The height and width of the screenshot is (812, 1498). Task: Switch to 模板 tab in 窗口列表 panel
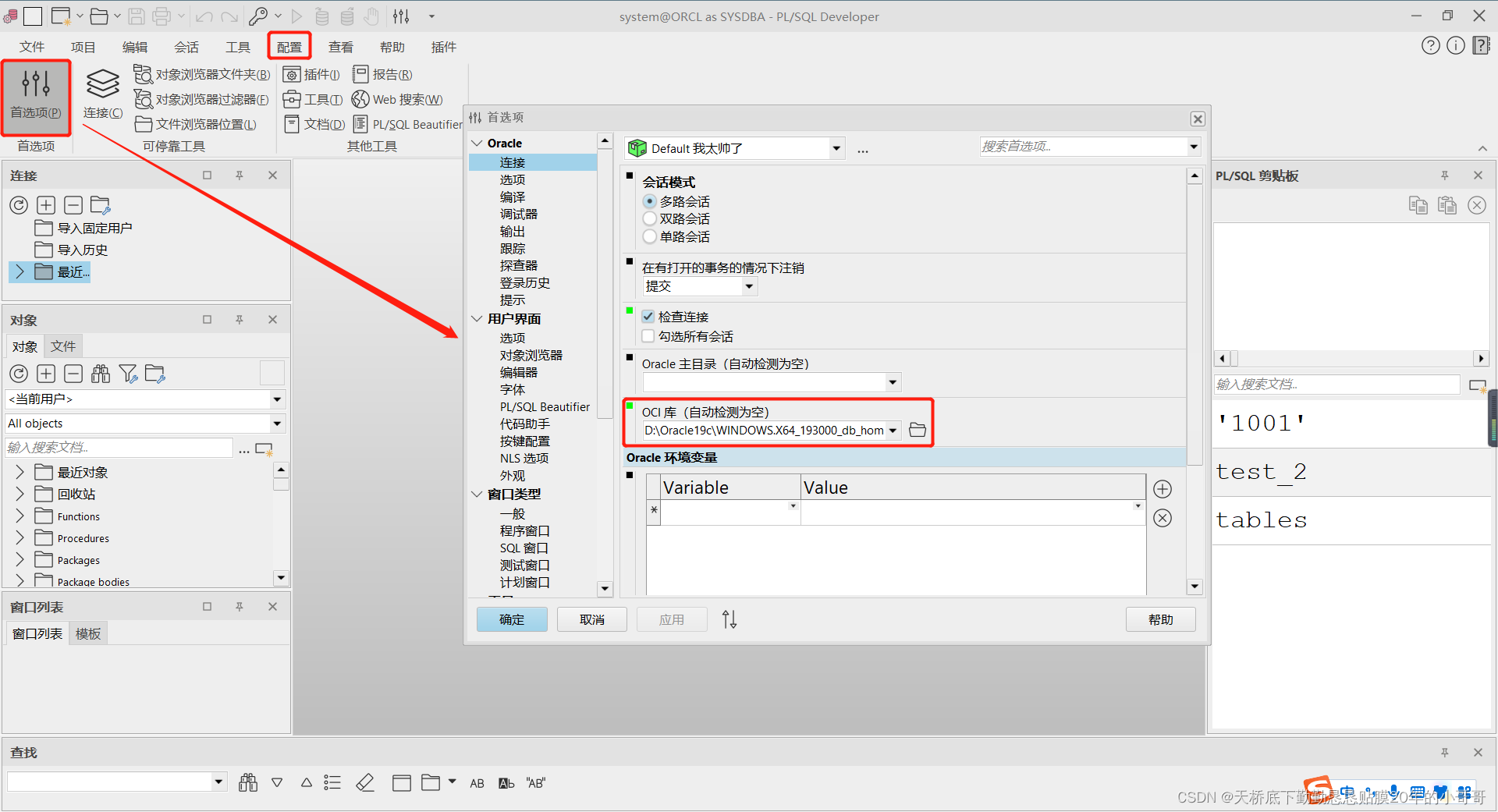pyautogui.click(x=88, y=634)
